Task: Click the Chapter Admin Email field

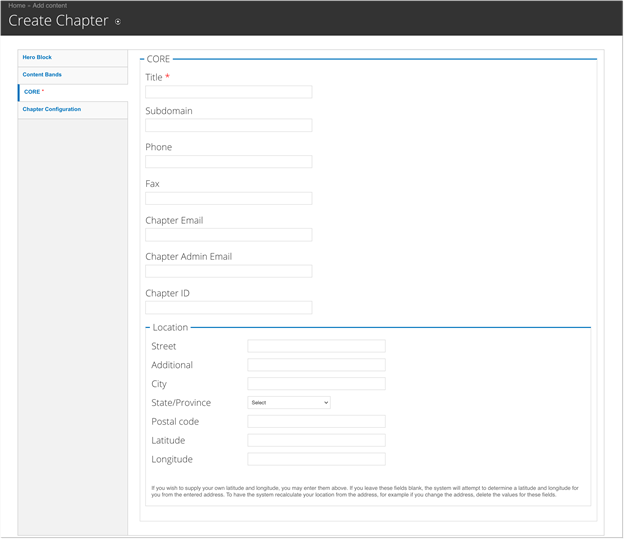Action: click(228, 271)
